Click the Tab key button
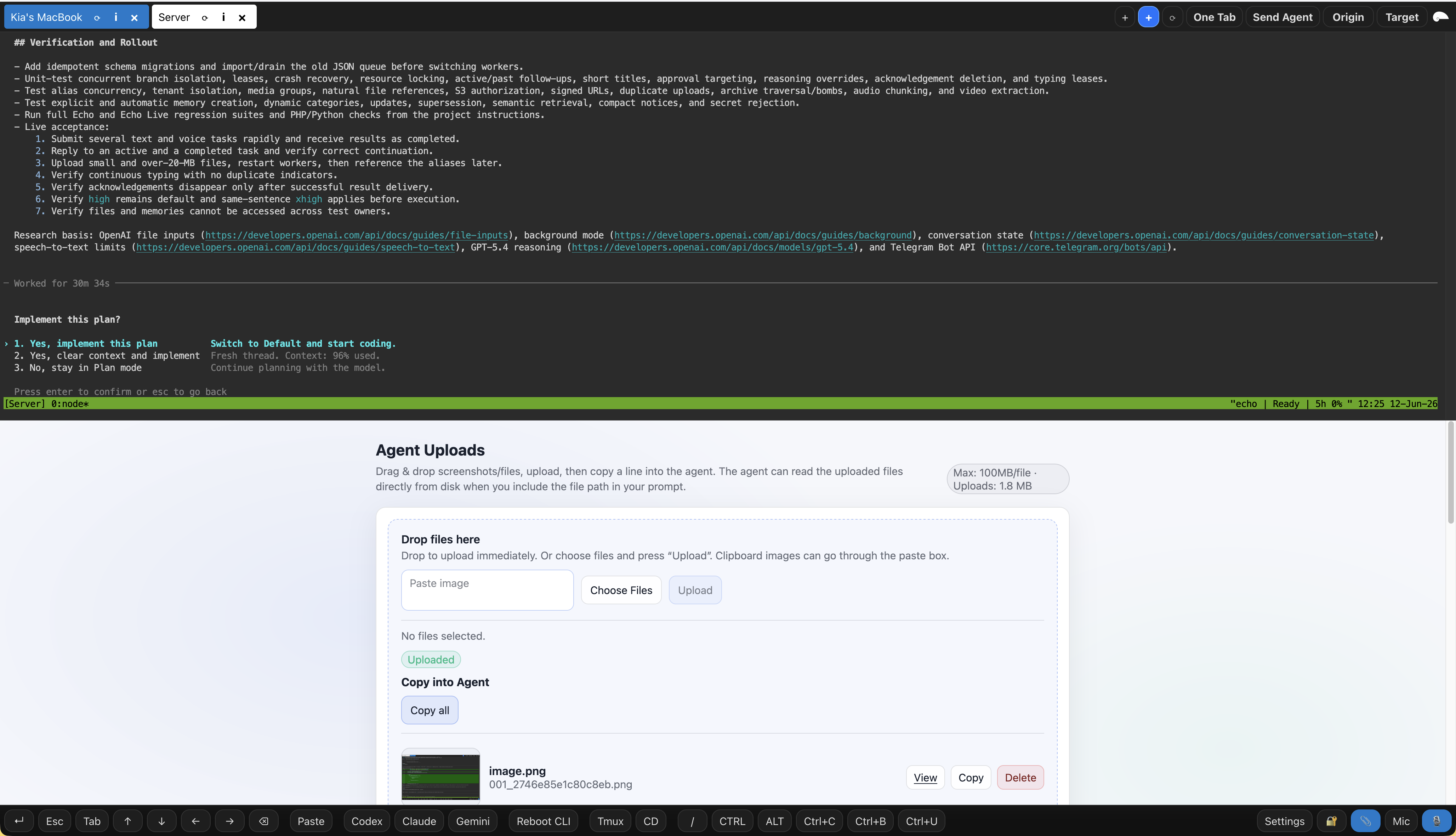The height and width of the screenshot is (836, 1456). 92,821
